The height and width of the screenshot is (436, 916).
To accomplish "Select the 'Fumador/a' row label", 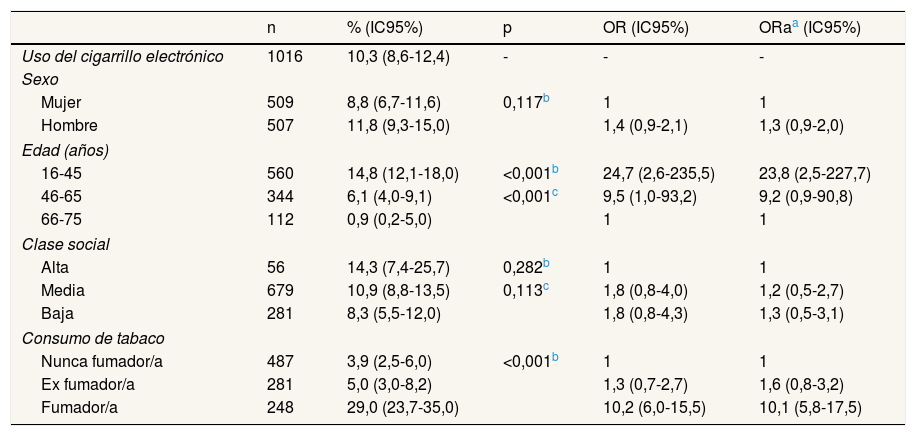I will [79, 407].
